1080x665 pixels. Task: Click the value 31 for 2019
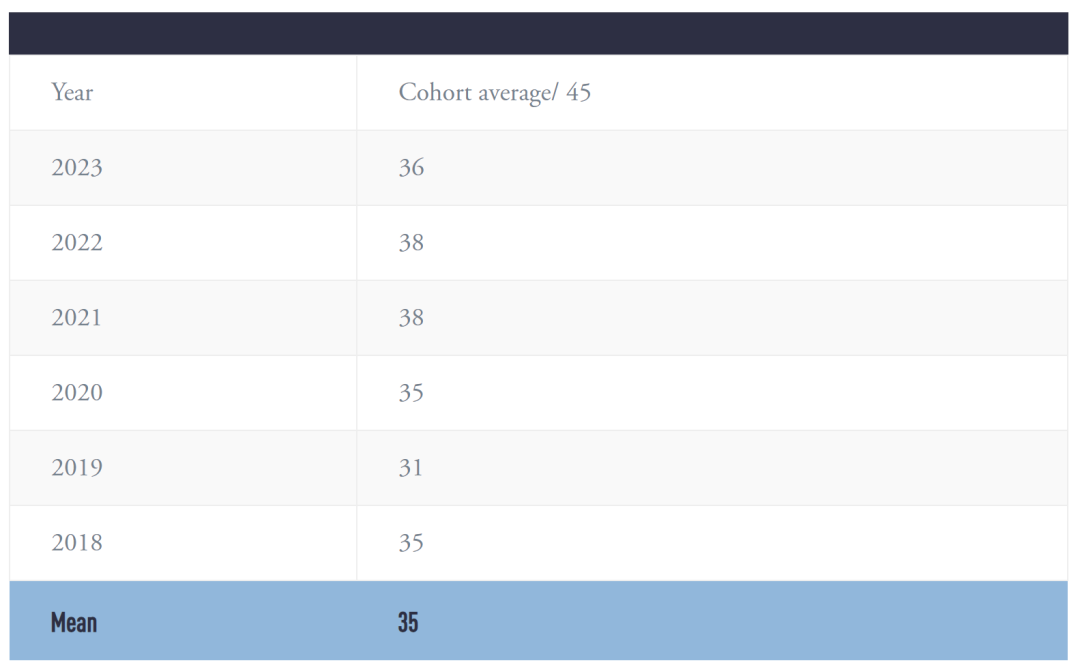coord(411,468)
